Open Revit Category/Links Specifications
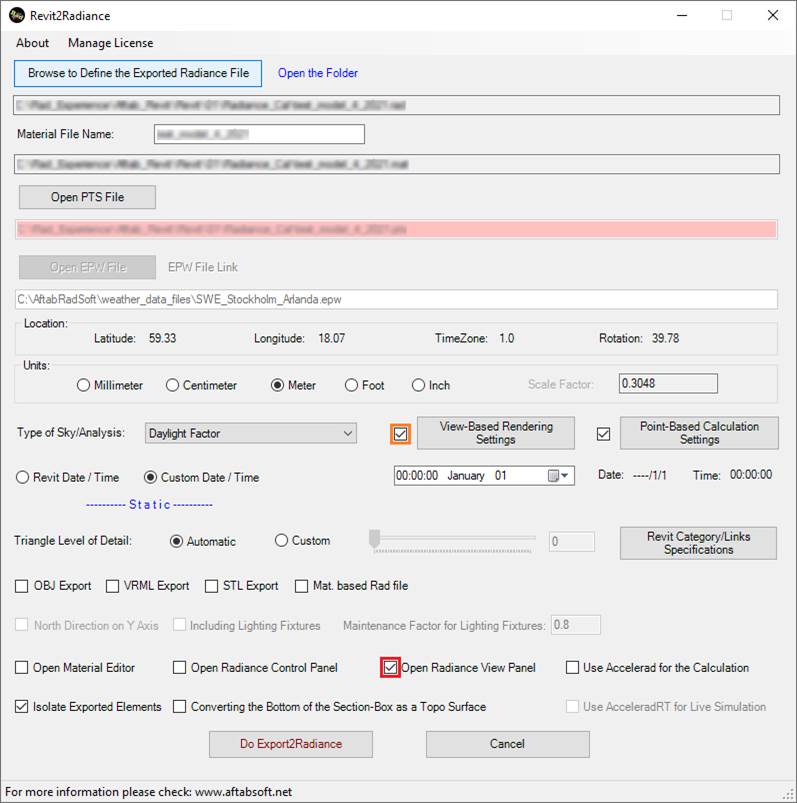 tap(698, 543)
